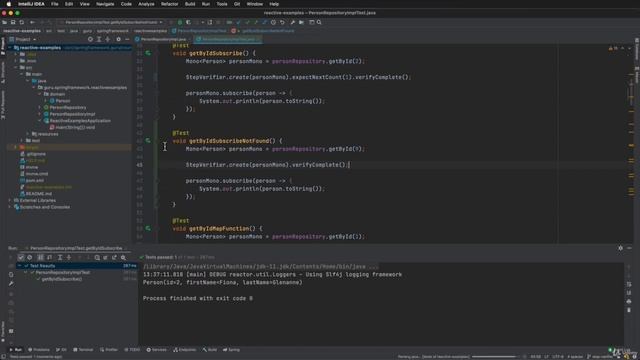This screenshot has width=640, height=360.
Task: Run getByIdMapFunction test via gutter icon
Action: coord(148,229)
